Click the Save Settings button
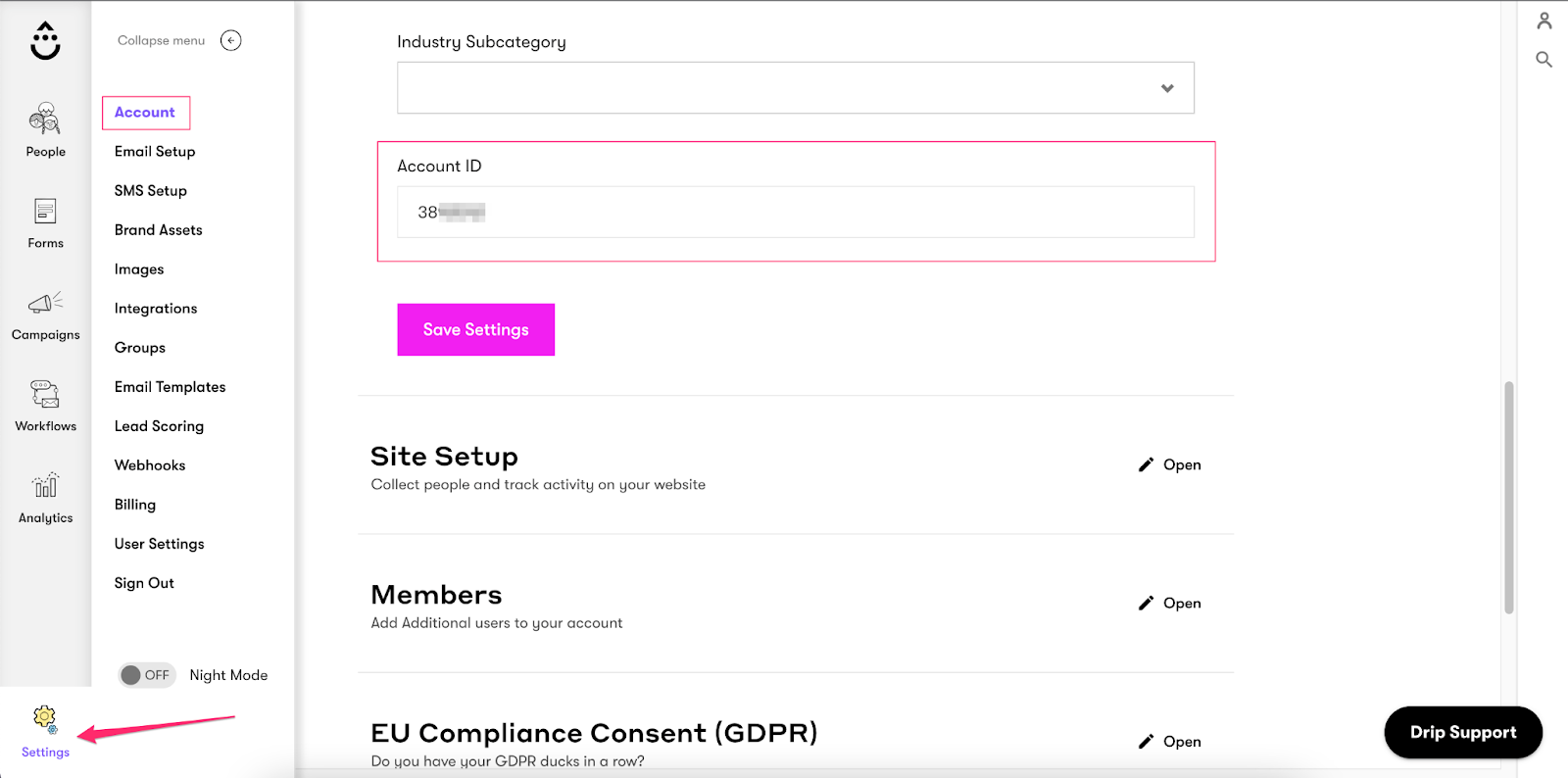 pyautogui.click(x=475, y=330)
